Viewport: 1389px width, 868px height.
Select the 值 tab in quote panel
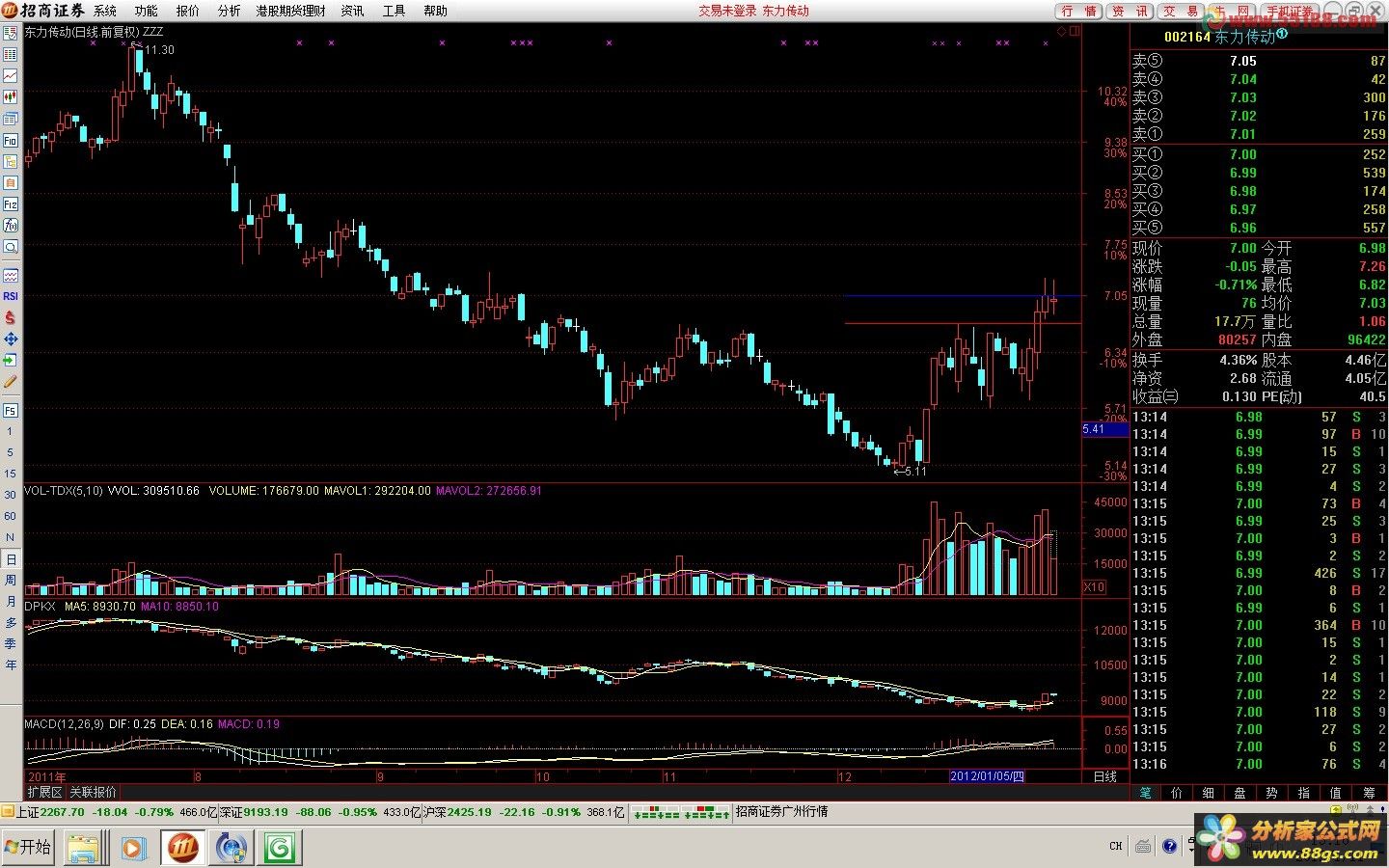(1336, 793)
